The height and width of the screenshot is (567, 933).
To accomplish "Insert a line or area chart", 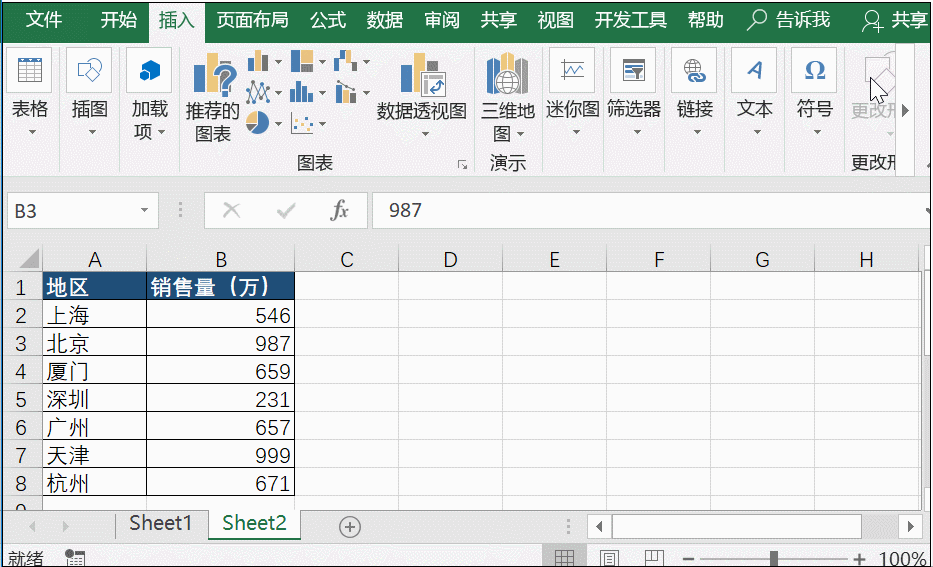I will tap(258, 92).
